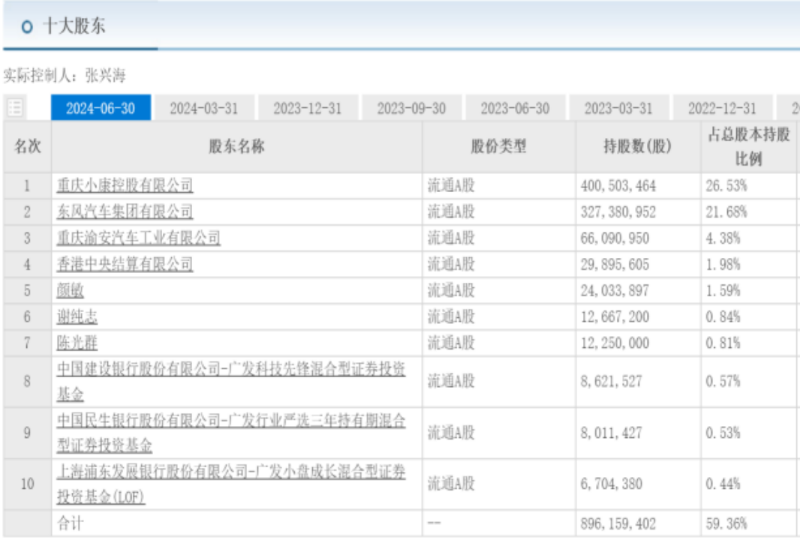Open the 2022-12-31 tab

722,108
